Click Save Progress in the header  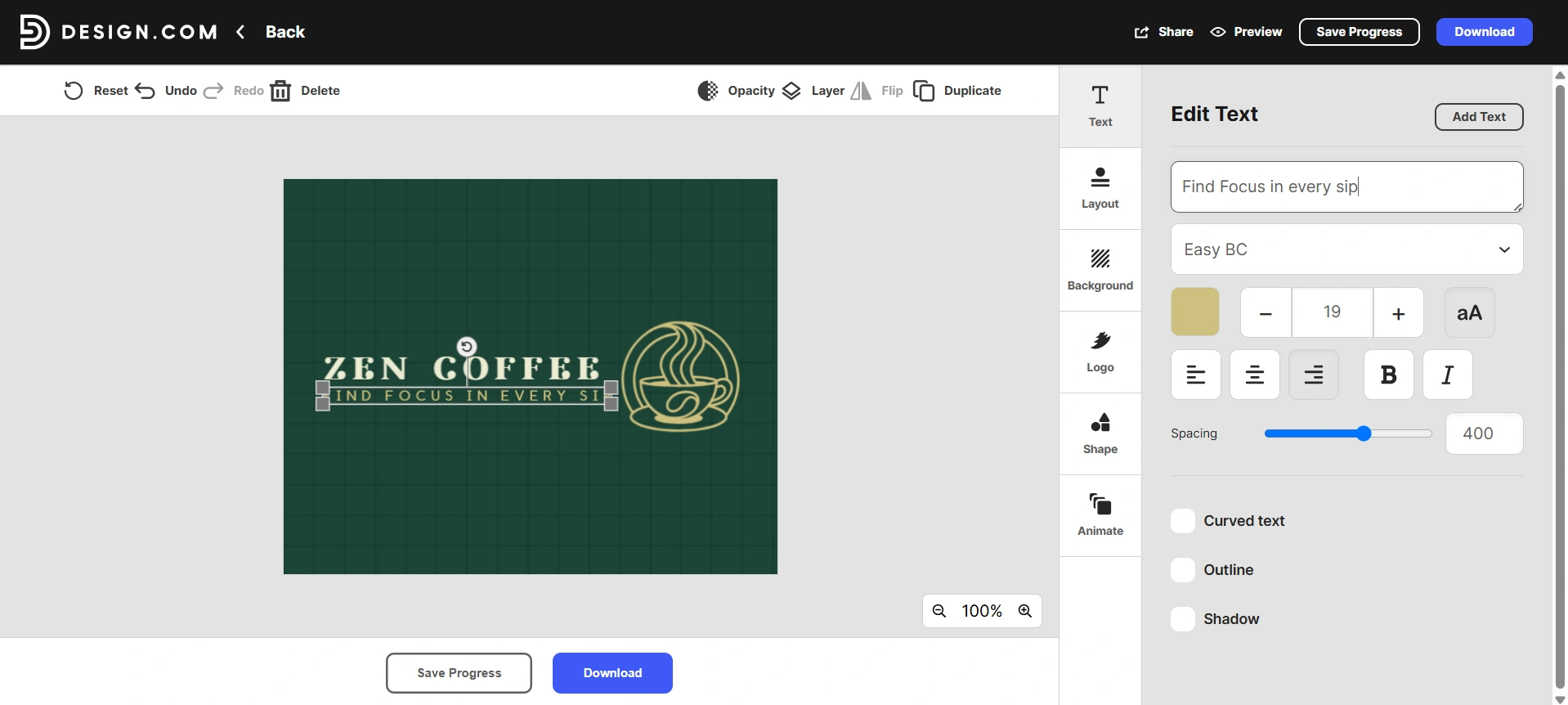pos(1360,32)
